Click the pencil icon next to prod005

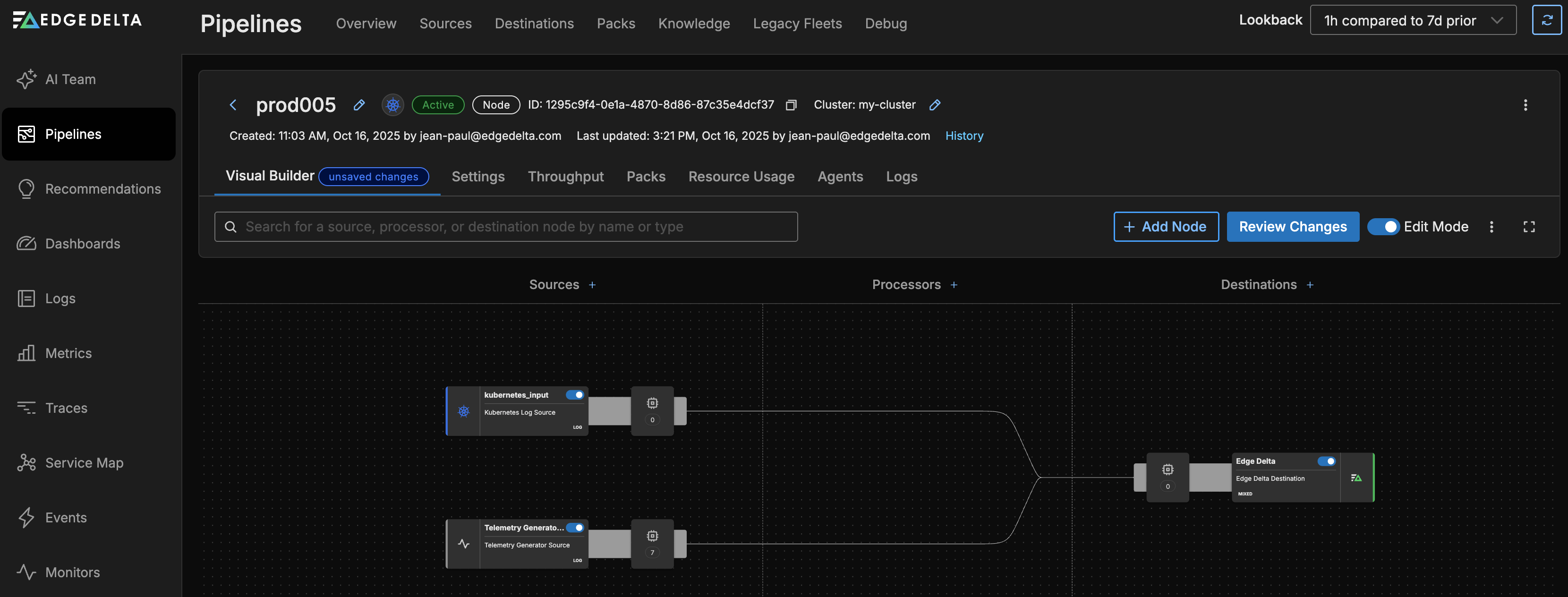tap(359, 105)
